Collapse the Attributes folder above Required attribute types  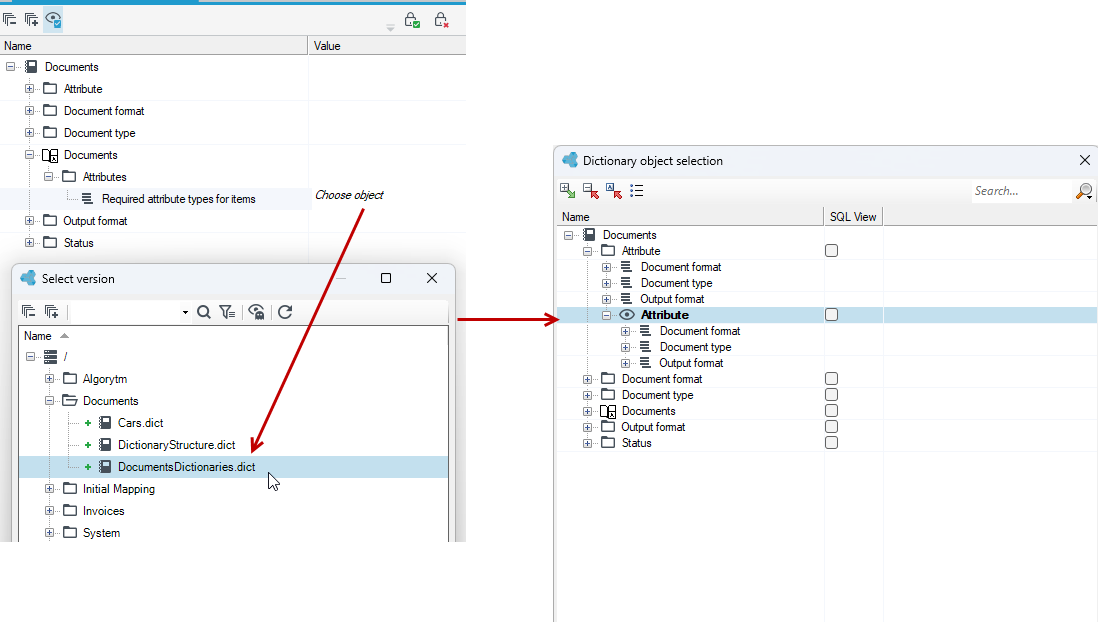[48, 177]
